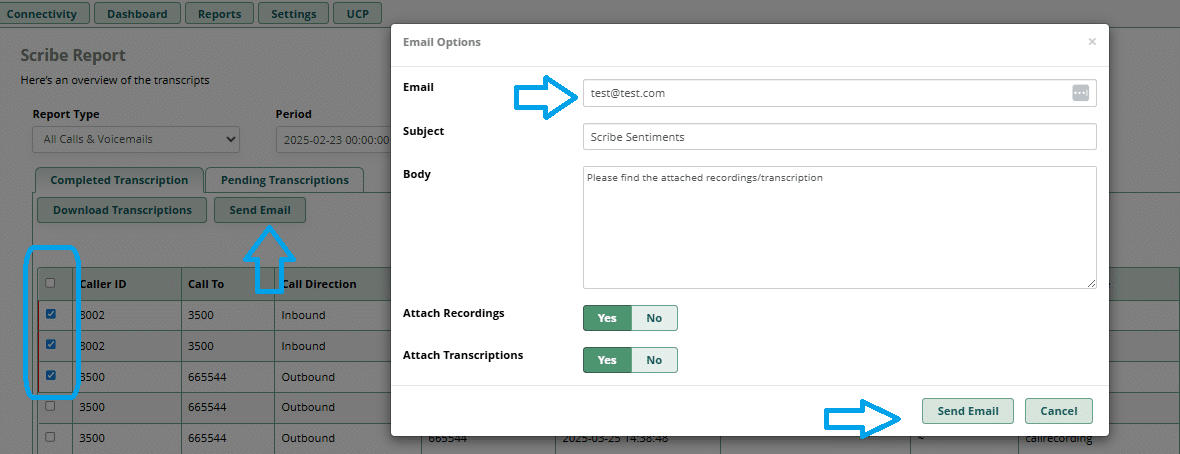Toggle the select-all checkbox in table header
Image resolution: width=1180 pixels, height=454 pixels.
point(51,283)
